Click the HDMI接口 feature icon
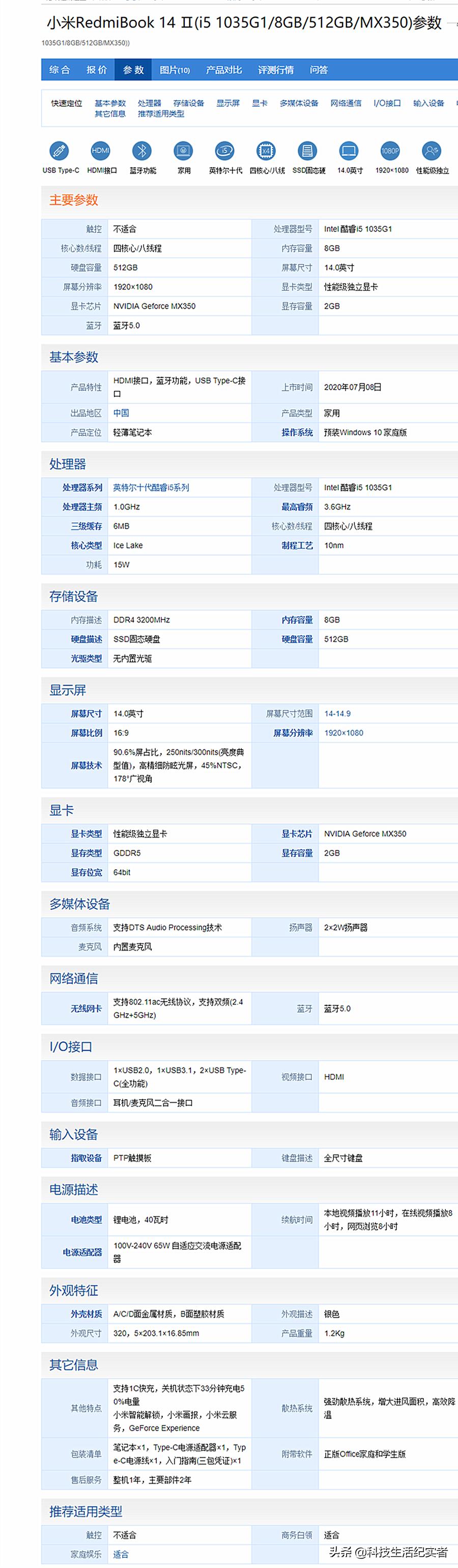This screenshot has width=458, height=1568. click(100, 151)
